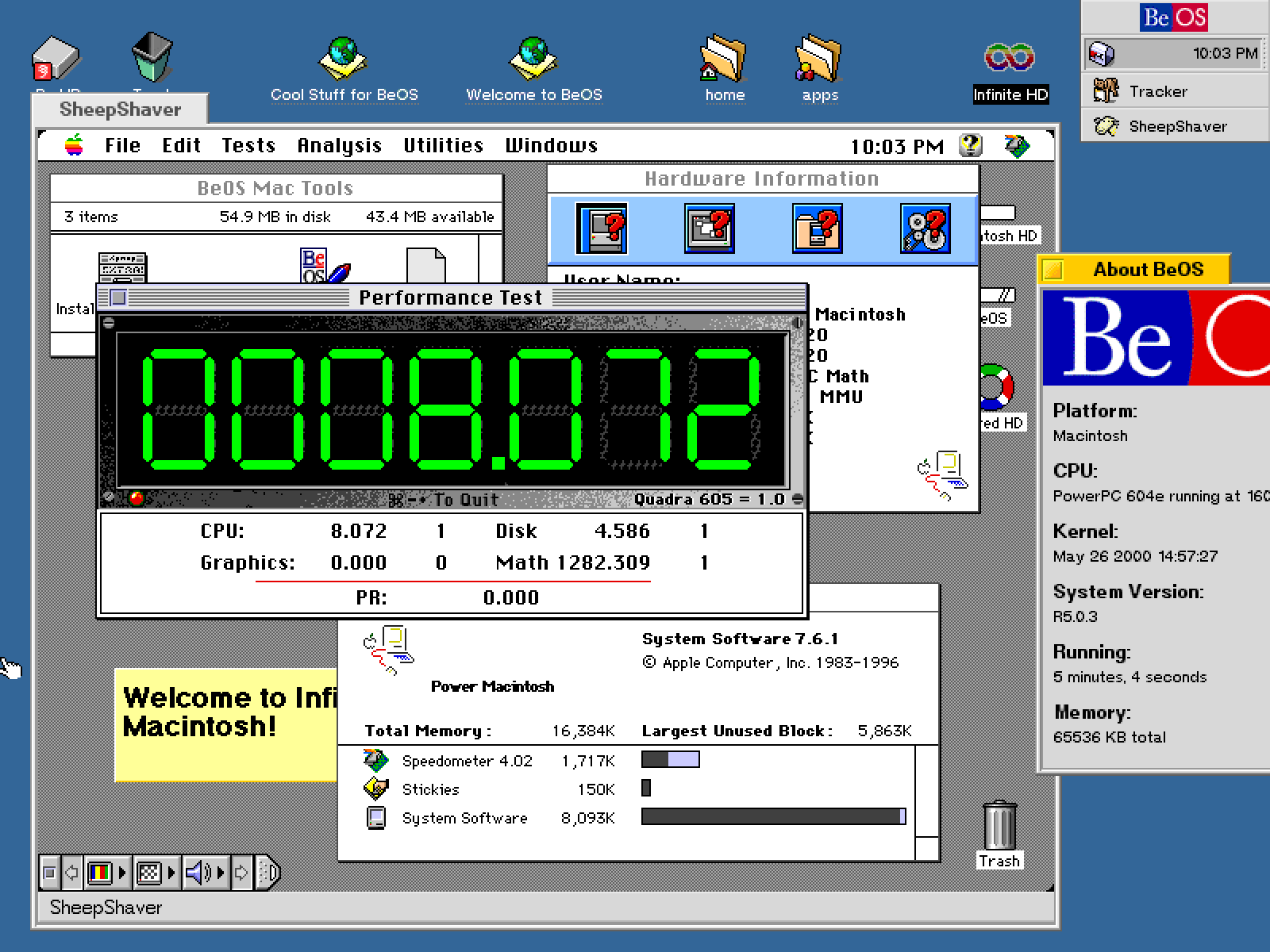
Task: Open the Windows menu
Action: click(x=552, y=145)
